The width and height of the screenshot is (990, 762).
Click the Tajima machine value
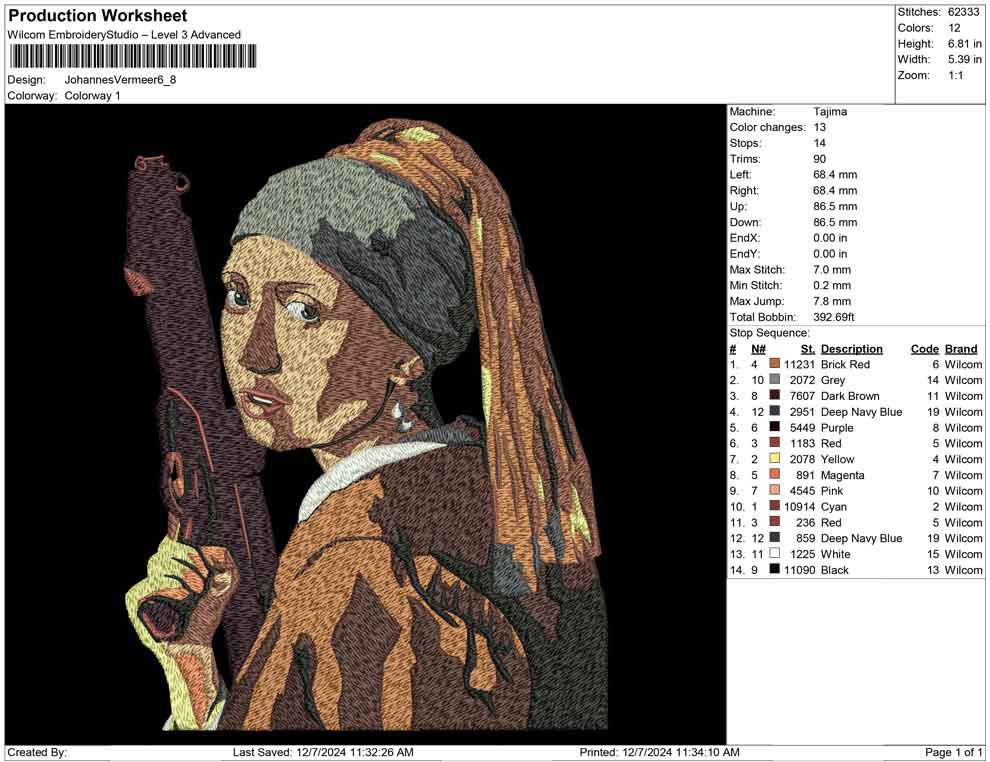click(x=830, y=112)
